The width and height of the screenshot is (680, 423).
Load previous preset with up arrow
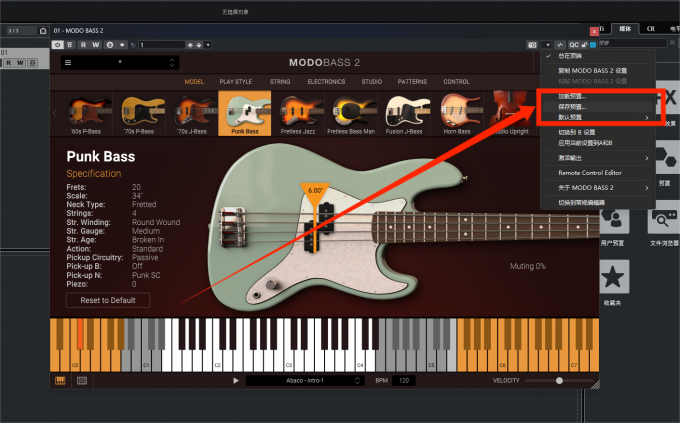click(190, 45)
